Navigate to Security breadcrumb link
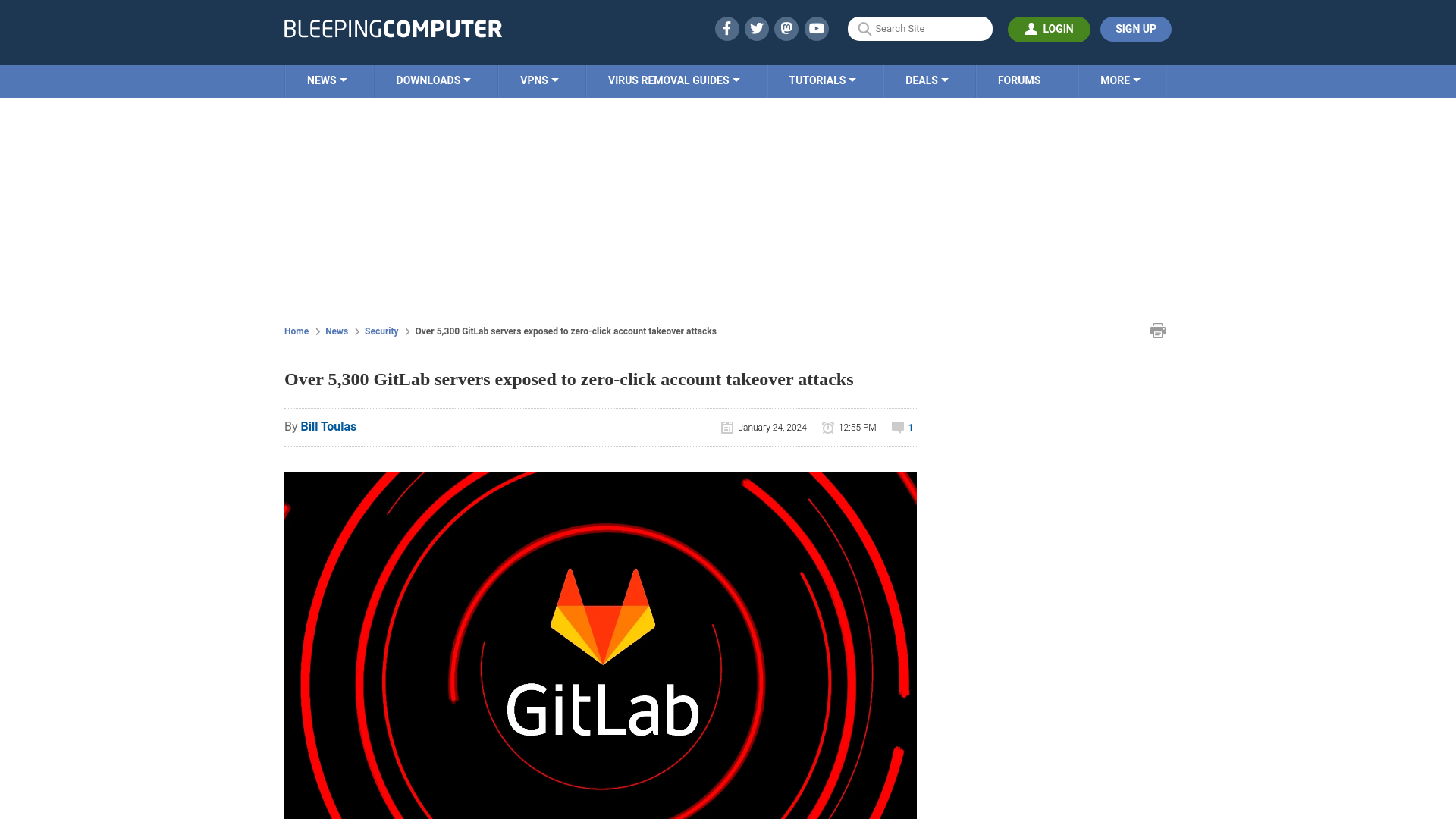 [x=381, y=331]
